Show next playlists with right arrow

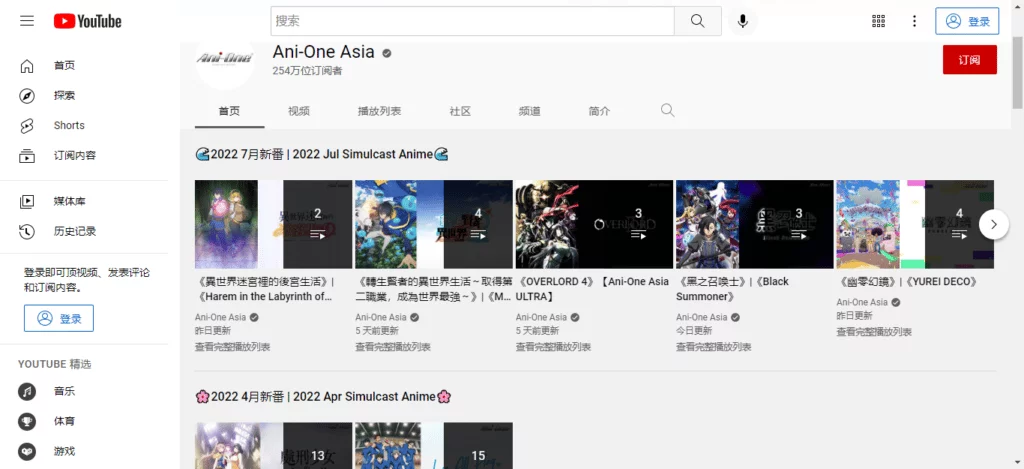[994, 224]
